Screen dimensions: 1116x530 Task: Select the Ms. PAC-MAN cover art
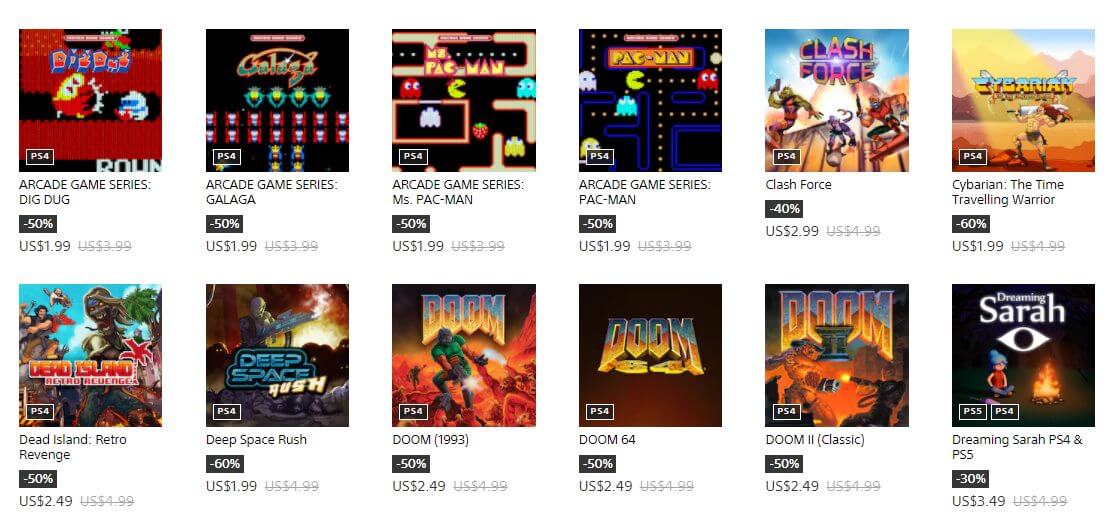tap(464, 100)
